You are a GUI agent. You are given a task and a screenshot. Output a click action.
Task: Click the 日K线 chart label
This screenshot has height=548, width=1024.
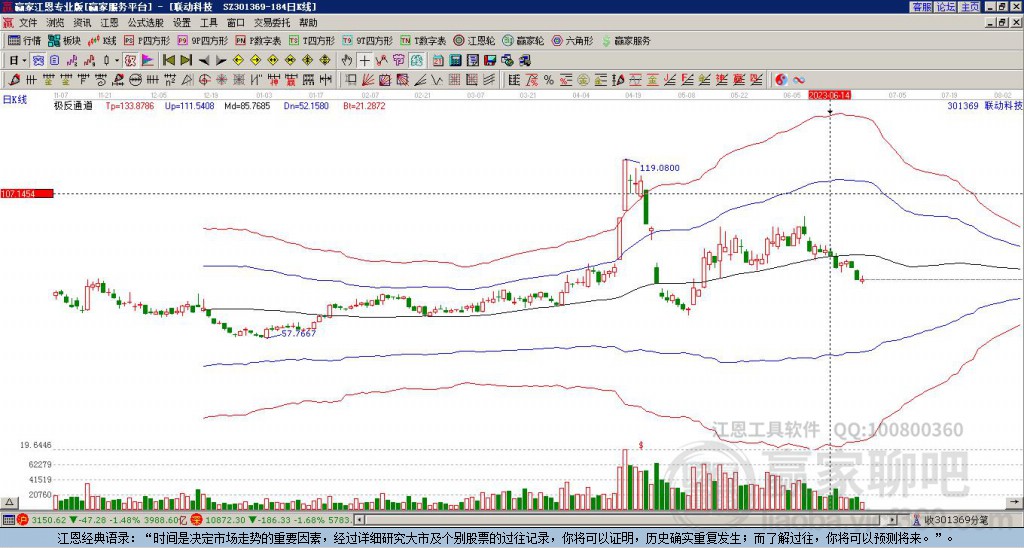tap(15, 100)
